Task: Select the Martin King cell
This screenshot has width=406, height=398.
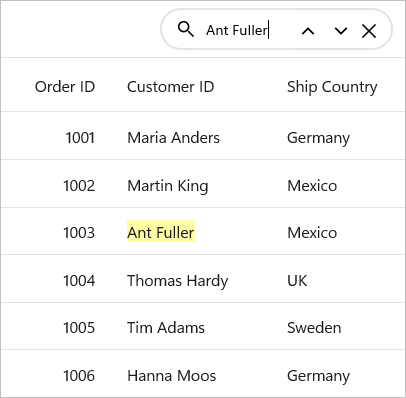Action: click(x=168, y=186)
